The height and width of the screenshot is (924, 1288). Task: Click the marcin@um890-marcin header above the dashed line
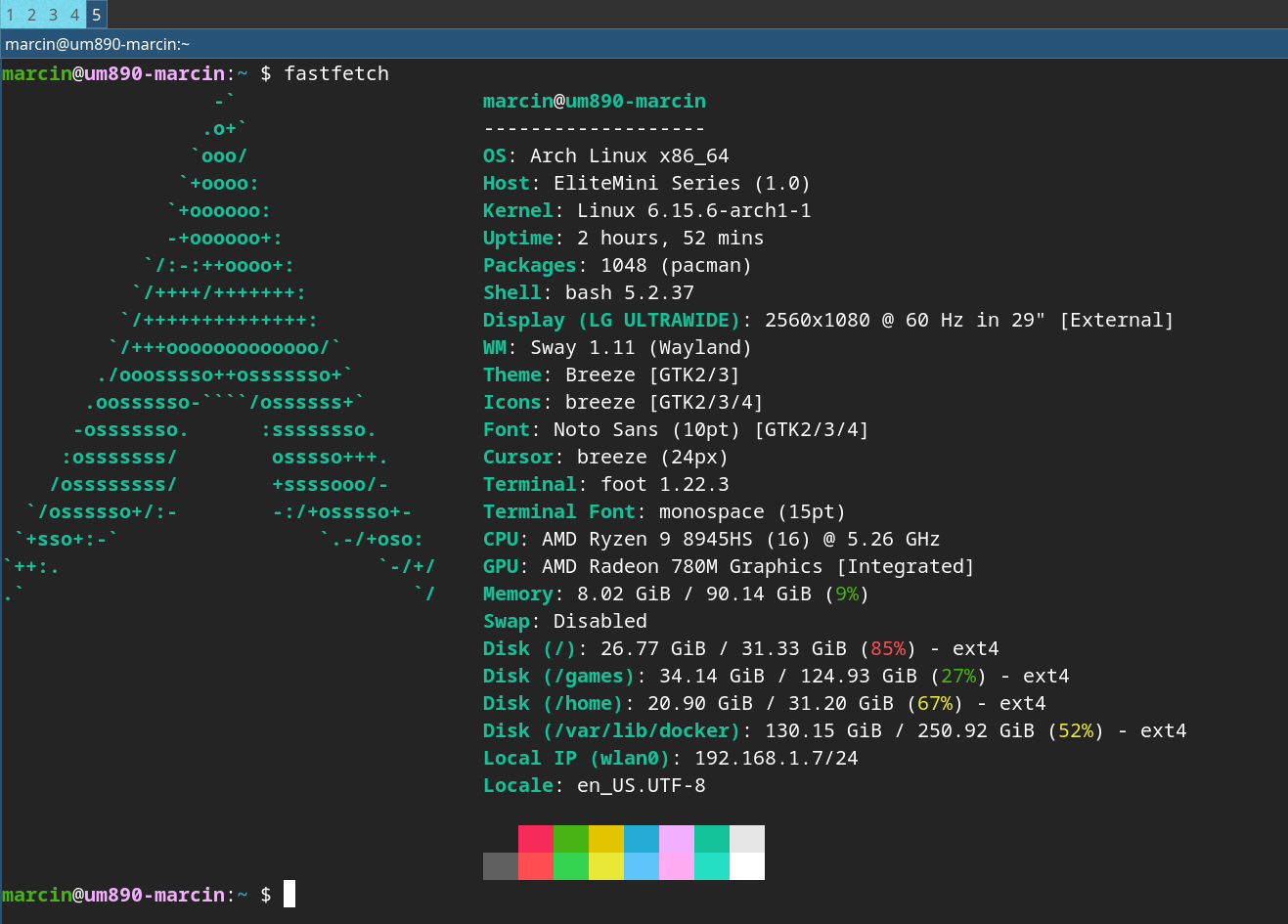(x=594, y=101)
